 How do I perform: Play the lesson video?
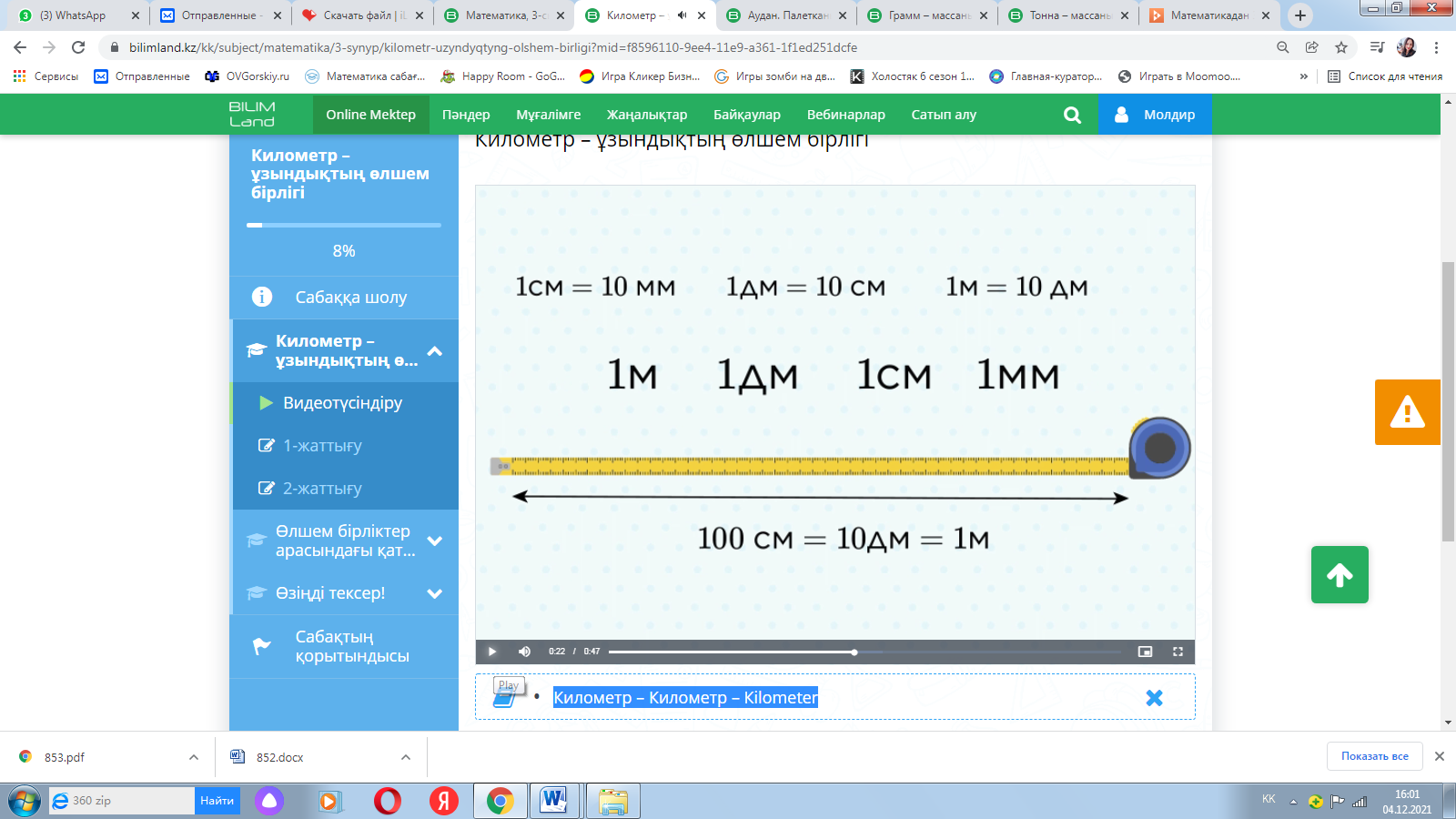click(492, 652)
